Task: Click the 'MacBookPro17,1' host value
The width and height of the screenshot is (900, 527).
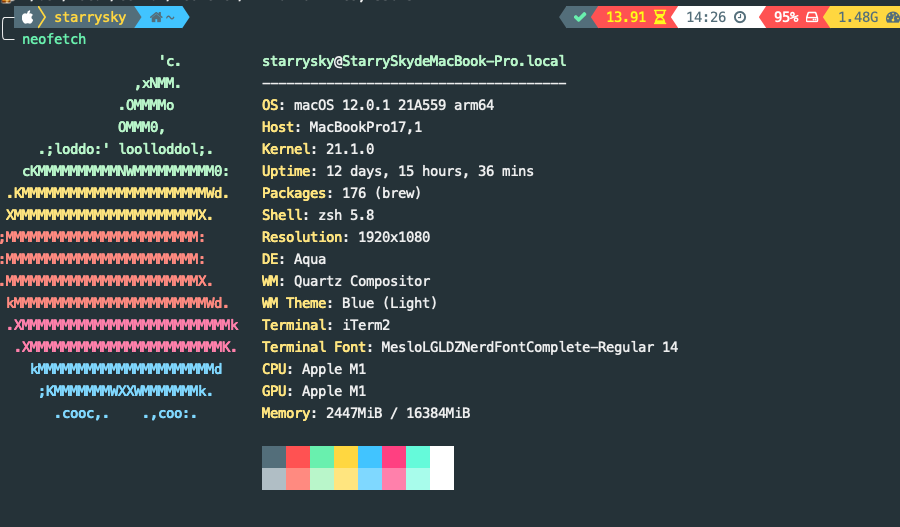Action: coord(366,127)
